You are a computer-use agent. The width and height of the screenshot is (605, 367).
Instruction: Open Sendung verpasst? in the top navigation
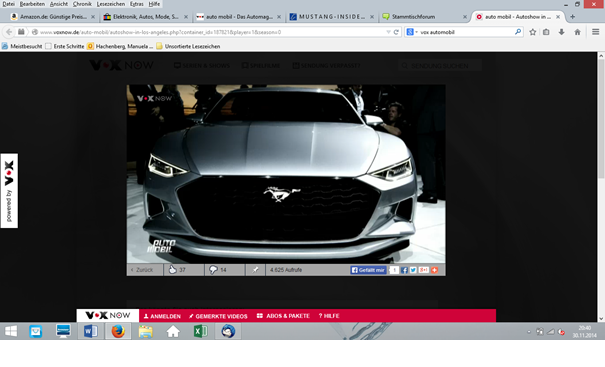pos(326,66)
